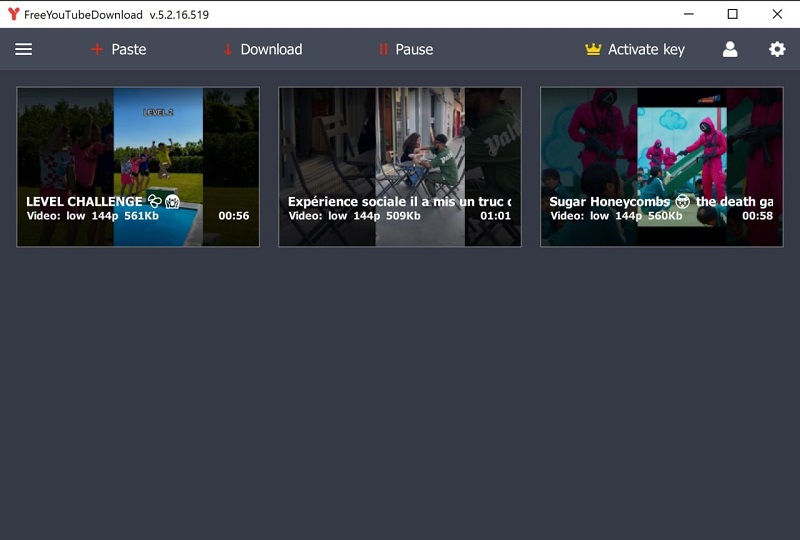
Task: Click the 00:56 duration label
Action: click(234, 216)
